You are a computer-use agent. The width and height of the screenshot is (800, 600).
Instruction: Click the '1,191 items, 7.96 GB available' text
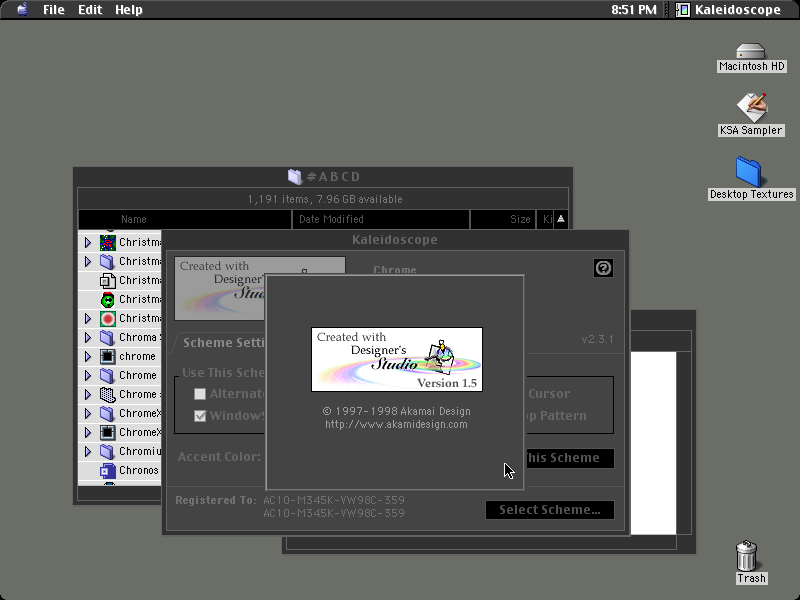(325, 199)
